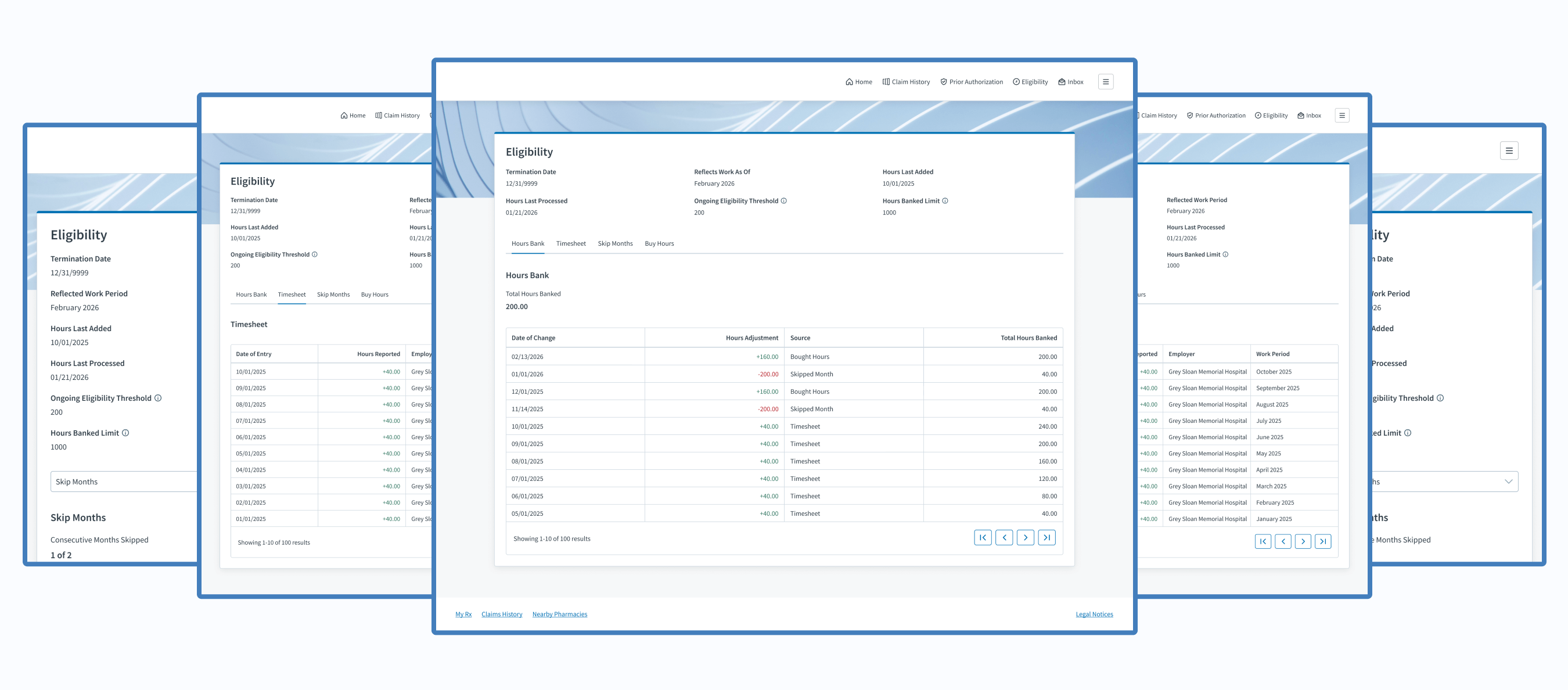Viewport: 1568px width, 690px height.
Task: Click next page arrow in right Timesheet table
Action: click(x=1303, y=541)
